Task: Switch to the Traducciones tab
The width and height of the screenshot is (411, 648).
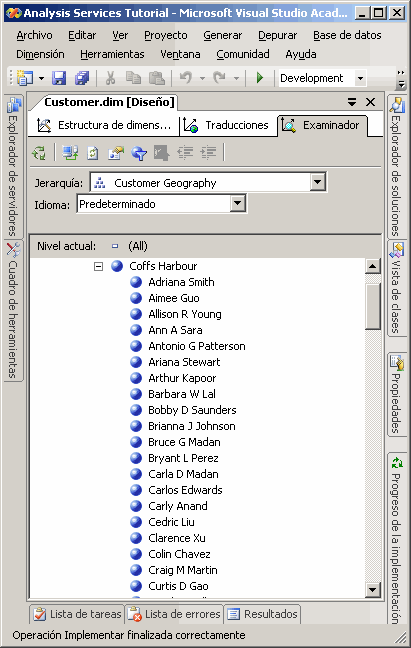Action: (228, 125)
